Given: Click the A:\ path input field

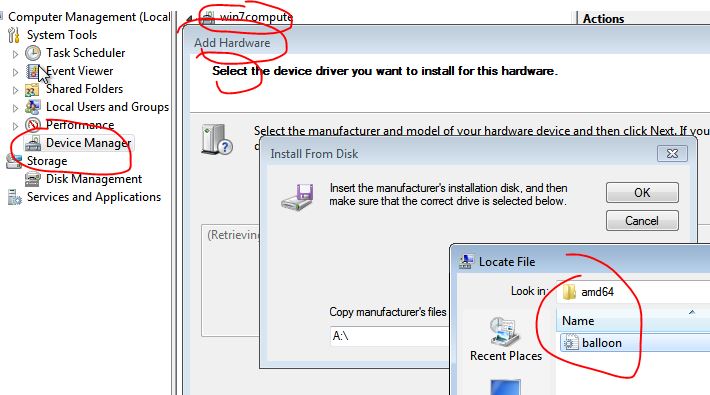Looking at the screenshot, I should click(389, 336).
